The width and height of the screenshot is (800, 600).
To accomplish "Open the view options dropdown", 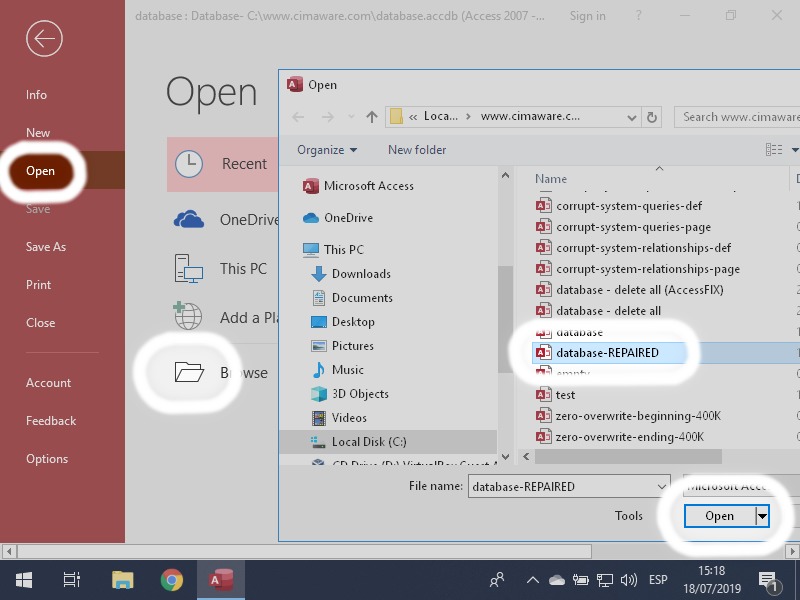I will pyautogui.click(x=795, y=150).
